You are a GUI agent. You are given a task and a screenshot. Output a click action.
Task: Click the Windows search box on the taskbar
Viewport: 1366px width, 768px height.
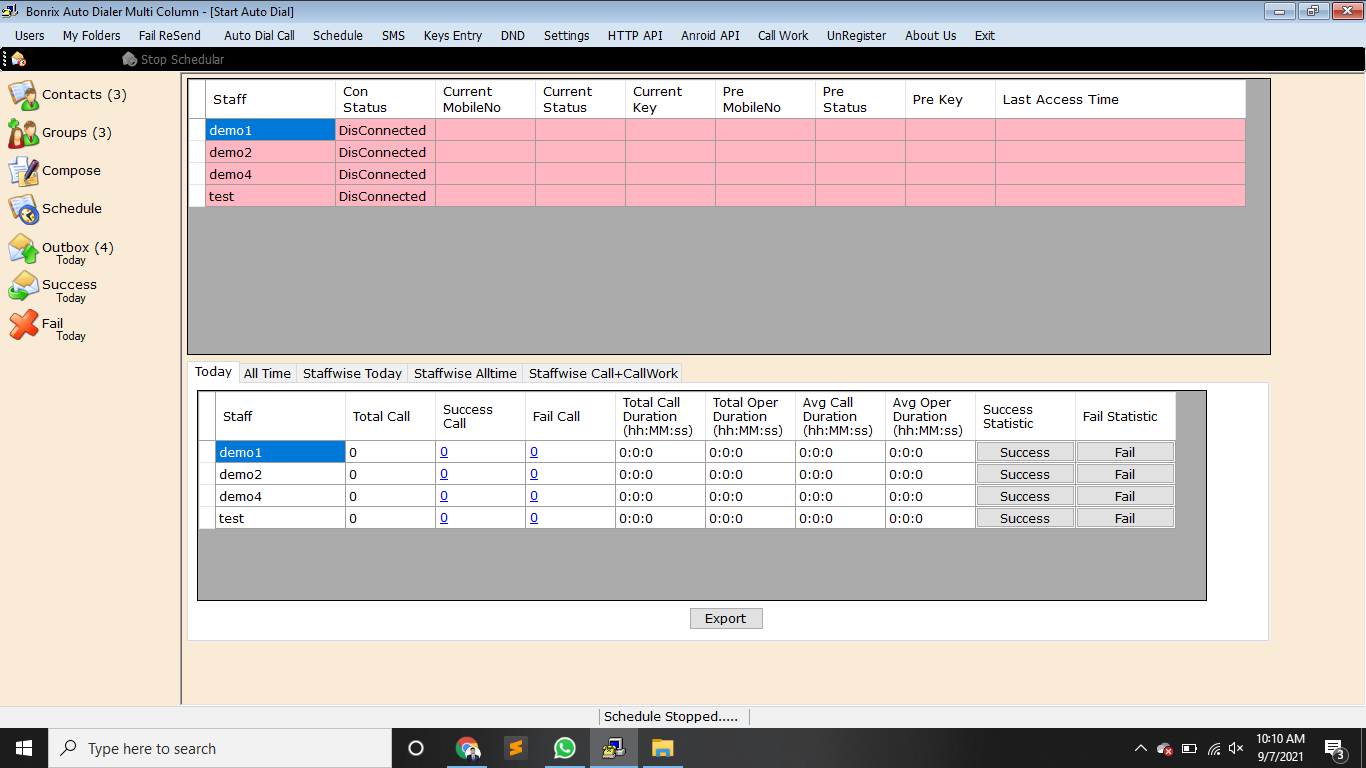(219, 748)
